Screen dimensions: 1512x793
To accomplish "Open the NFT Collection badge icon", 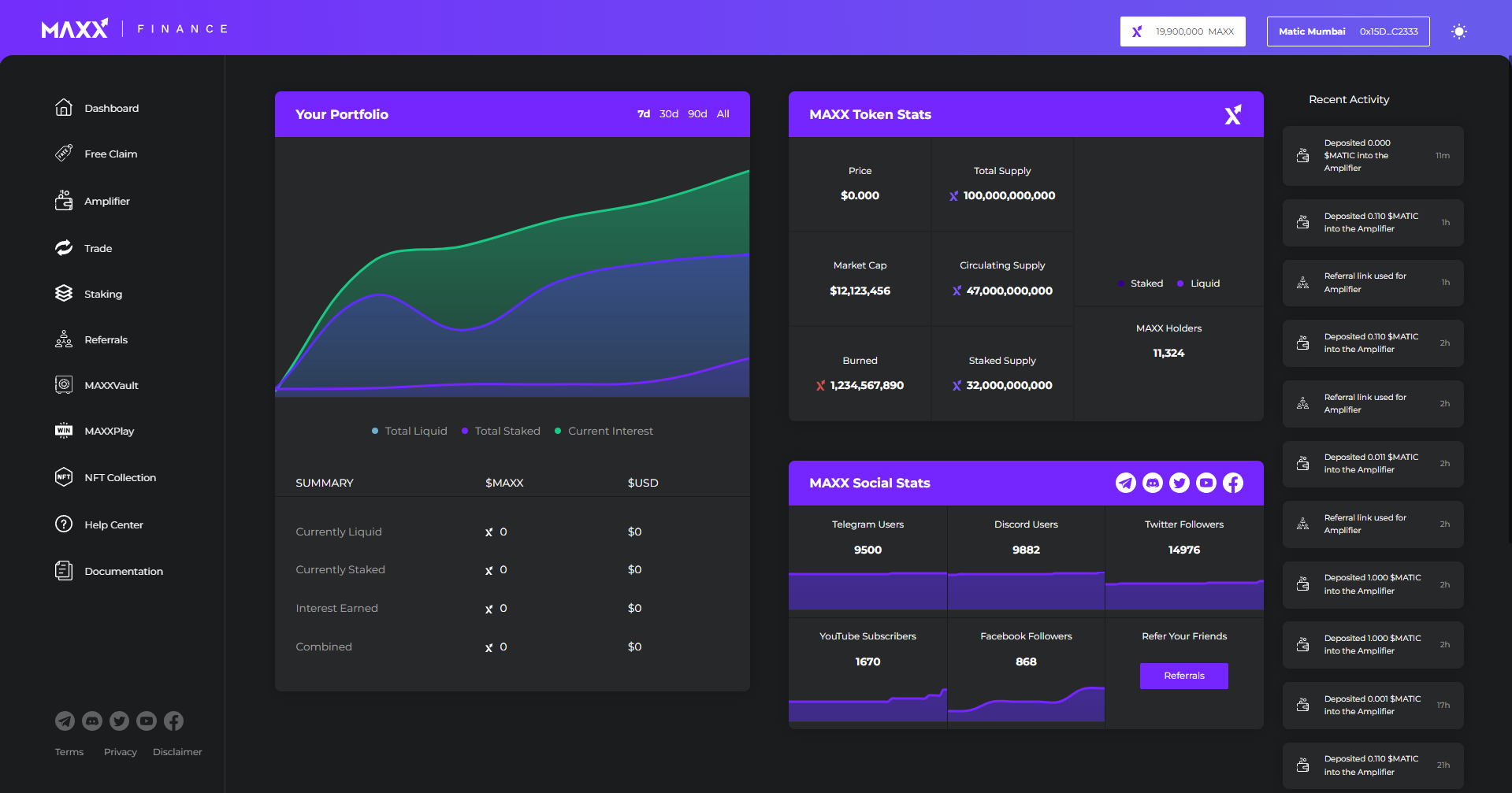I will (x=64, y=476).
